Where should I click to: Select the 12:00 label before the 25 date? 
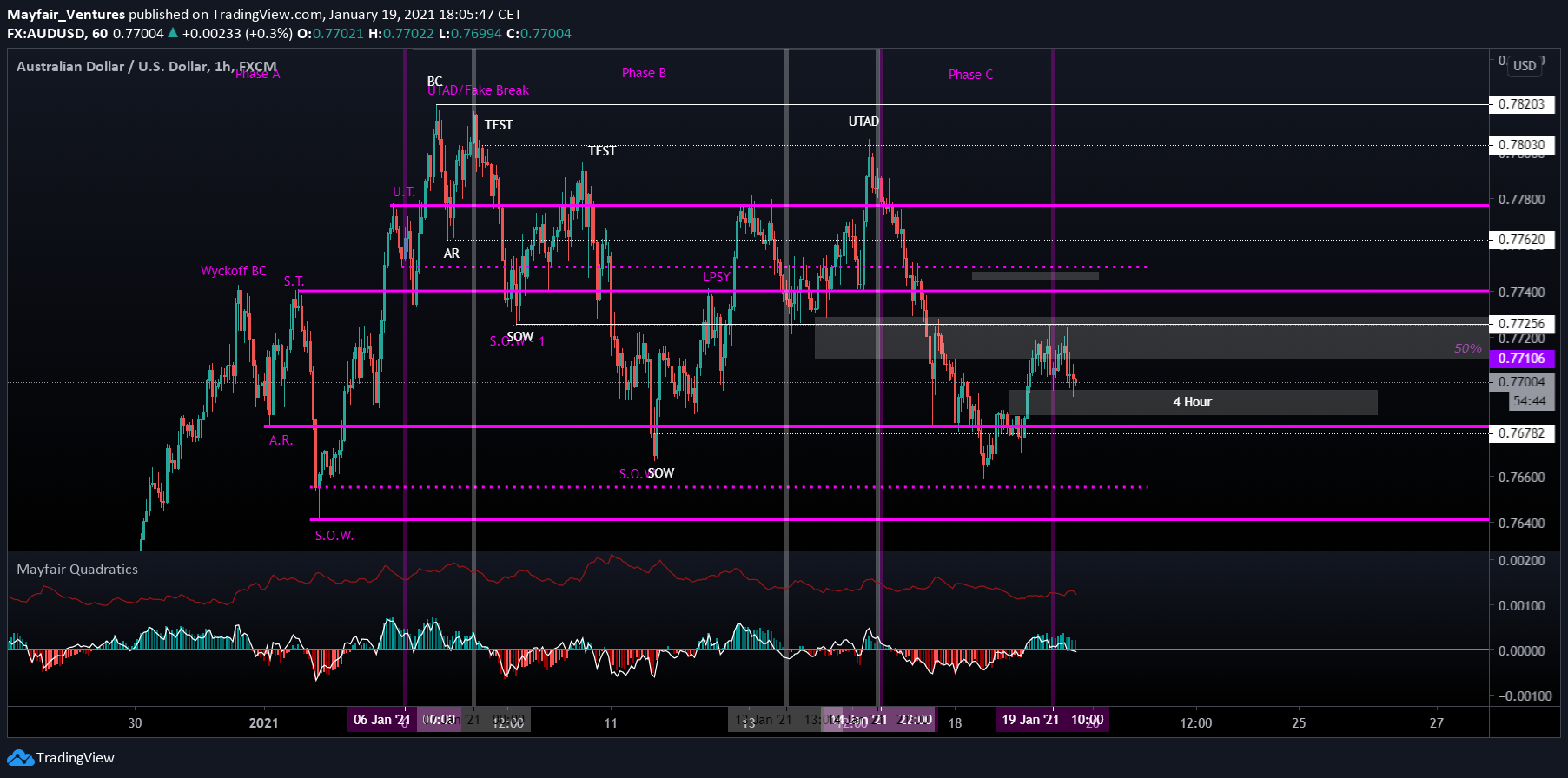tap(1196, 723)
